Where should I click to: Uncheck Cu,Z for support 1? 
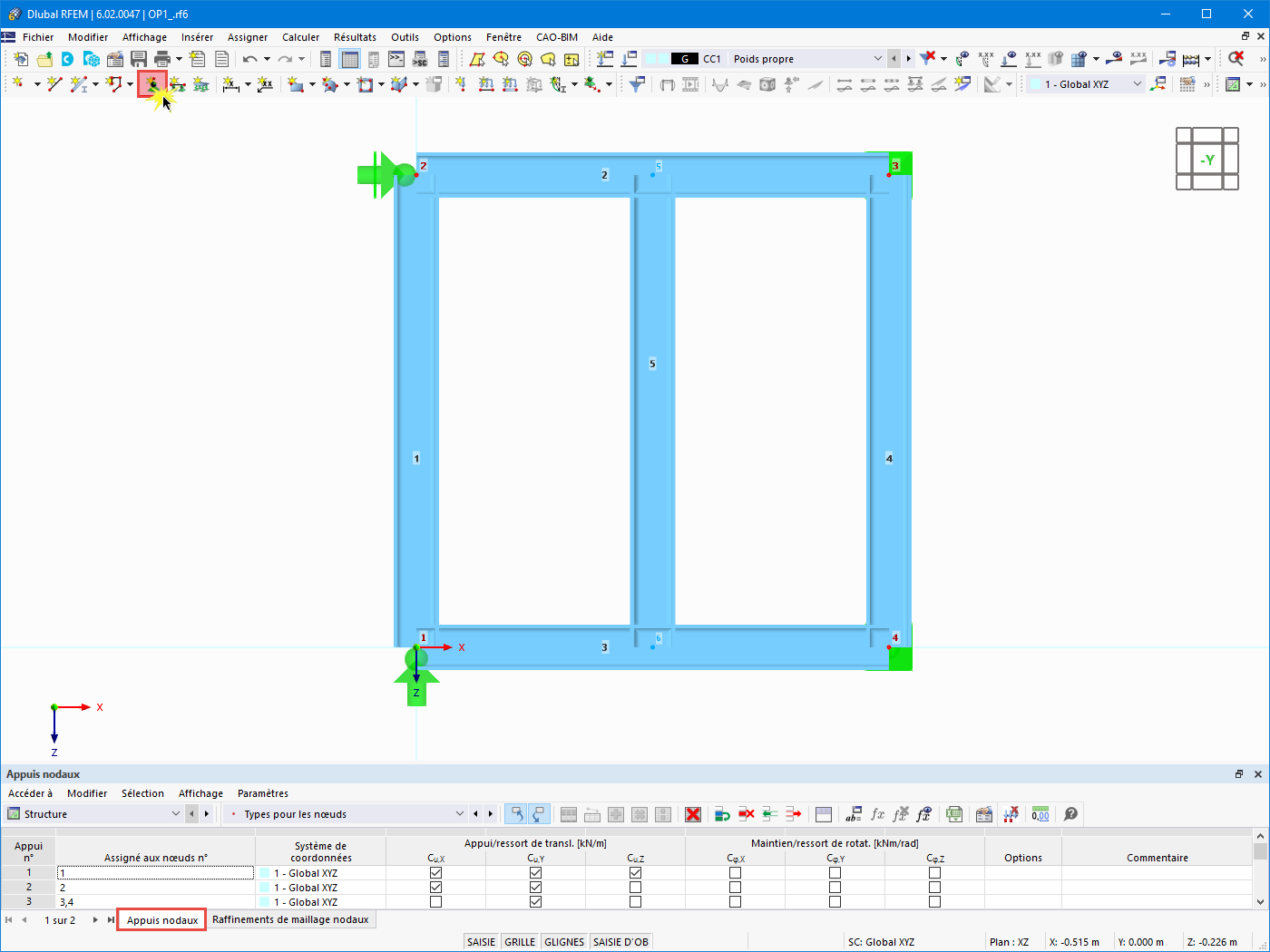pos(635,873)
